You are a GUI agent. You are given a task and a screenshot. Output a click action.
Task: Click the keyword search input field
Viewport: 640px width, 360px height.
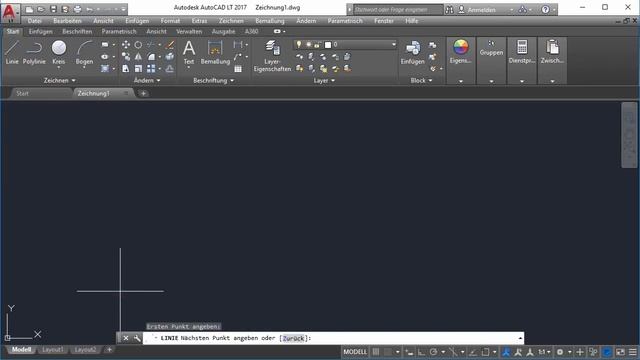pos(398,9)
